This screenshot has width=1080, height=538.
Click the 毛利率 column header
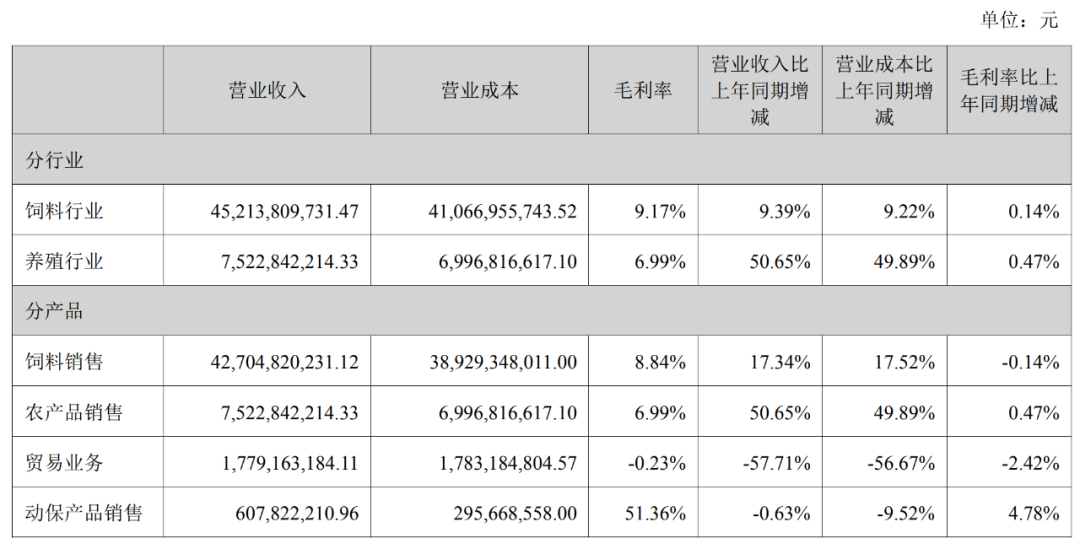point(643,90)
